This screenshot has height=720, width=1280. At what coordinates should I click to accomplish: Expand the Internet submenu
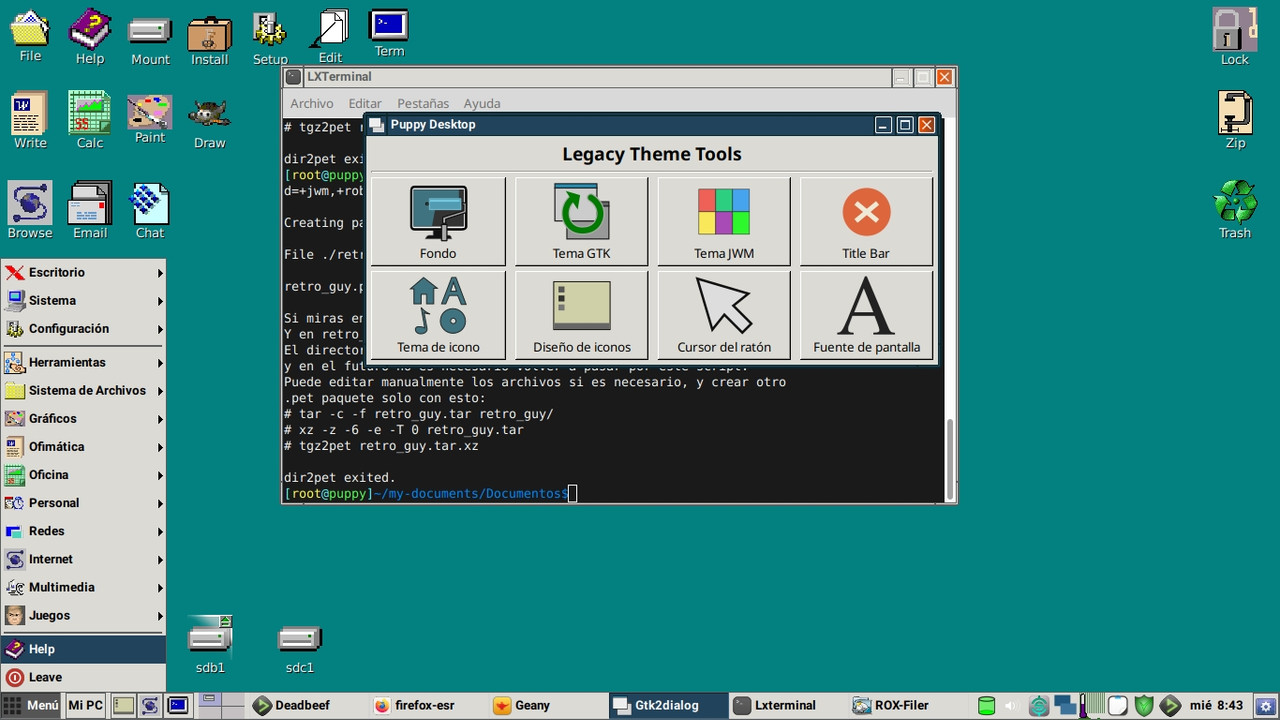(83, 558)
